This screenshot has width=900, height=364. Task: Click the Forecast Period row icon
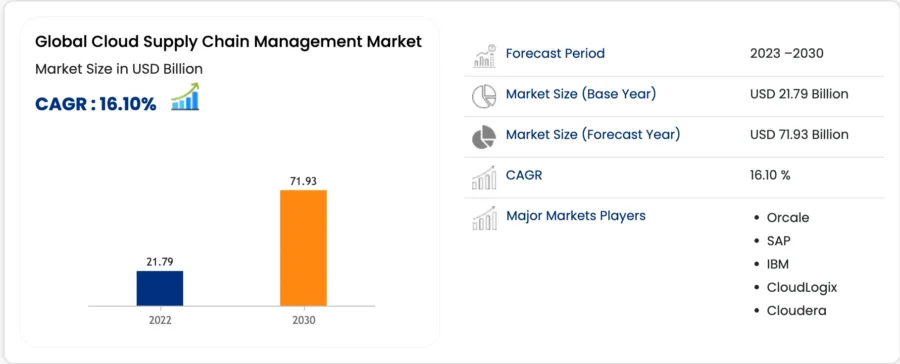(484, 56)
